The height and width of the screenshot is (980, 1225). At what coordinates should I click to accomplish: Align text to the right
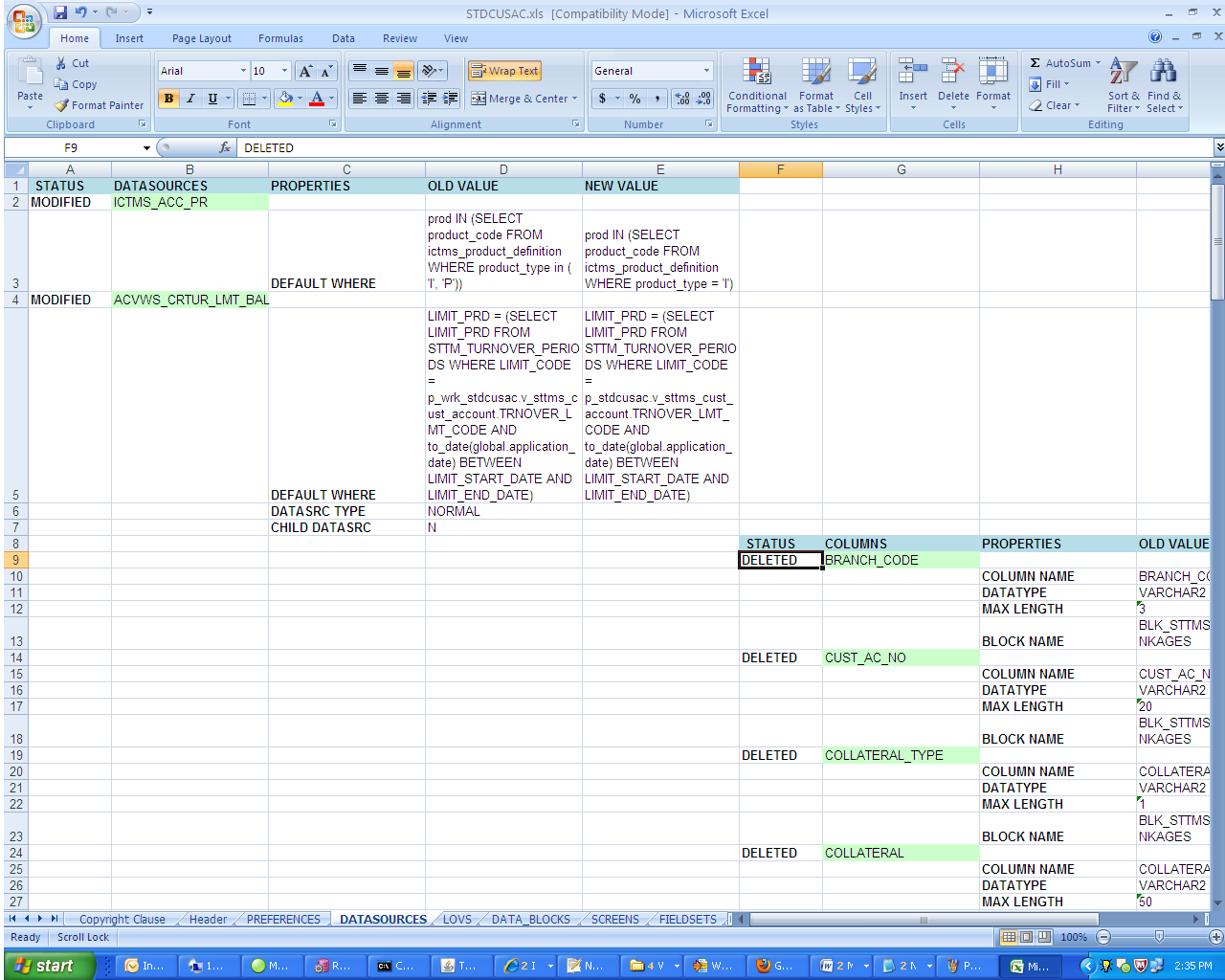coord(404,99)
